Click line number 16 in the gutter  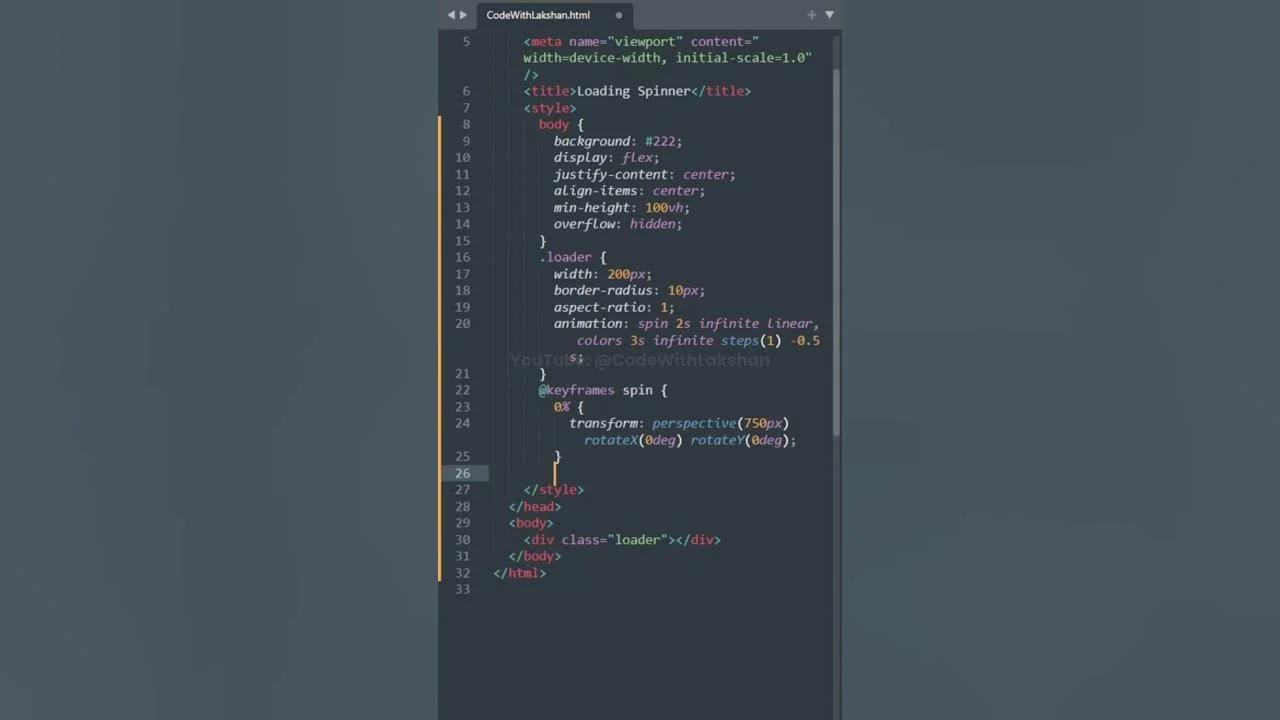pyautogui.click(x=463, y=257)
